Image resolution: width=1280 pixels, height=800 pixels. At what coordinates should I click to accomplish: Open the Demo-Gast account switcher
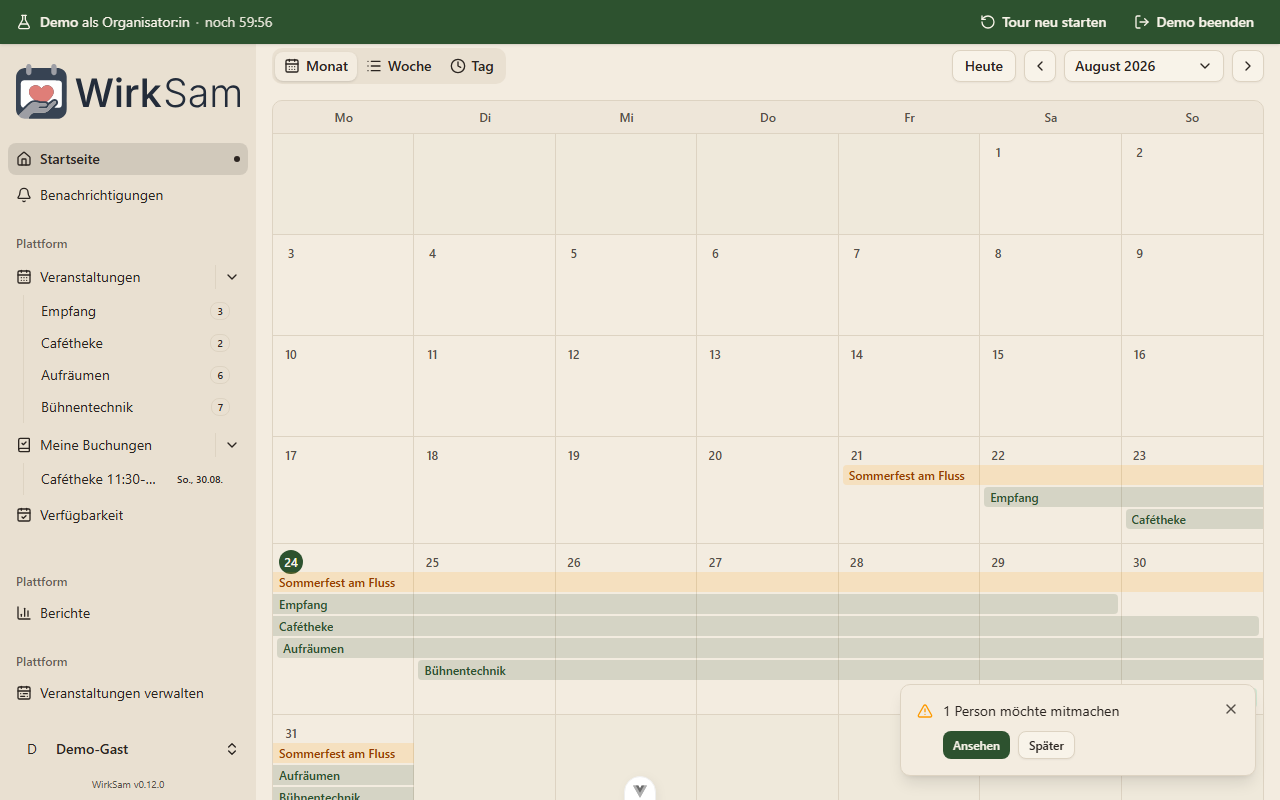(128, 749)
